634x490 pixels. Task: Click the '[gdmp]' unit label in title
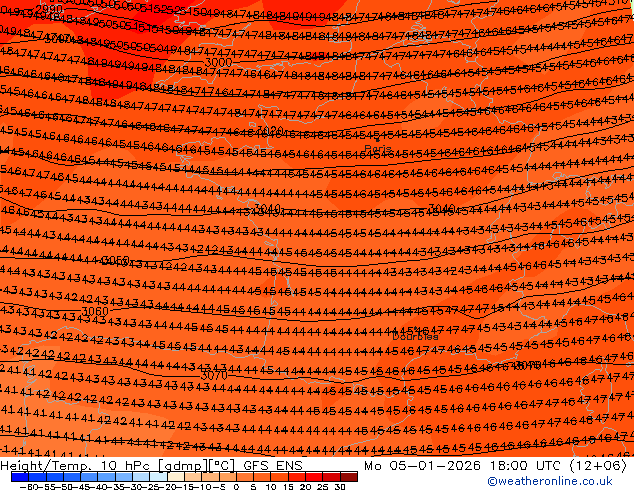click(183, 466)
